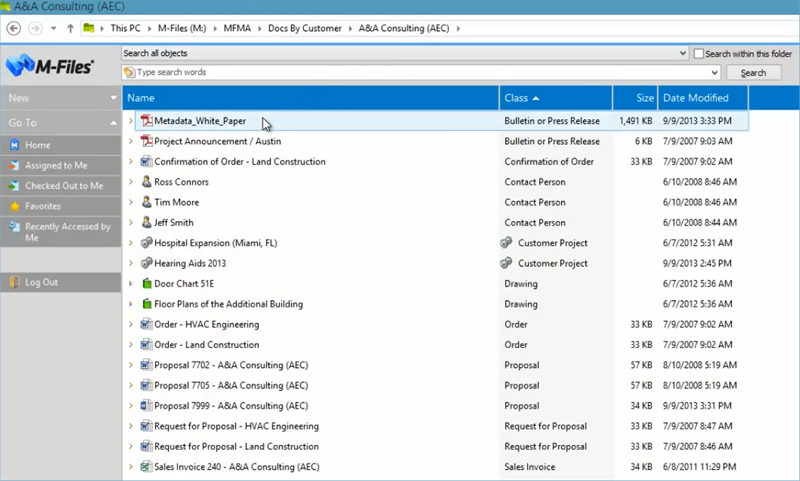Screen dimensions: 800x481
Task: Collapse the Go To section
Action: click(113, 123)
